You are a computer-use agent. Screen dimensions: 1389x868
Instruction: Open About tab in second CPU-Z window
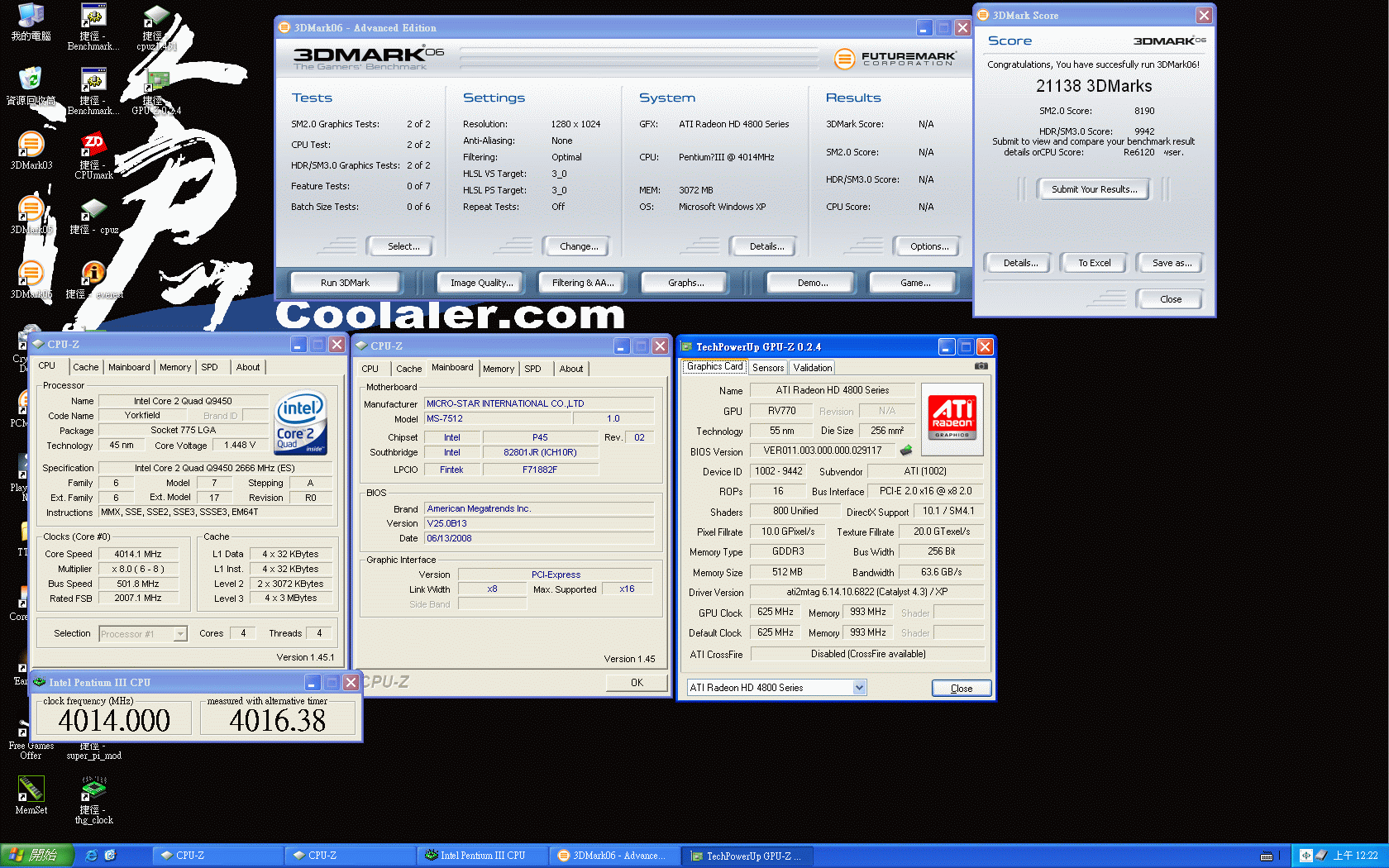coord(570,369)
